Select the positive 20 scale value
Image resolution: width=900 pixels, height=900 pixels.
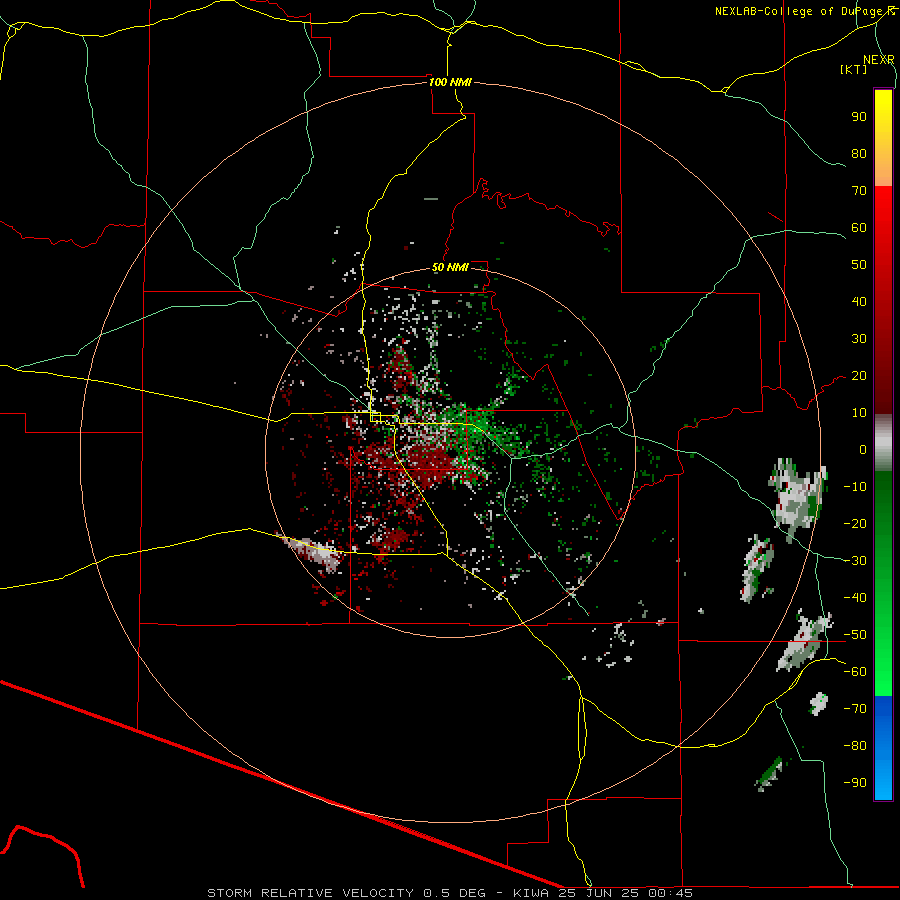[859, 376]
